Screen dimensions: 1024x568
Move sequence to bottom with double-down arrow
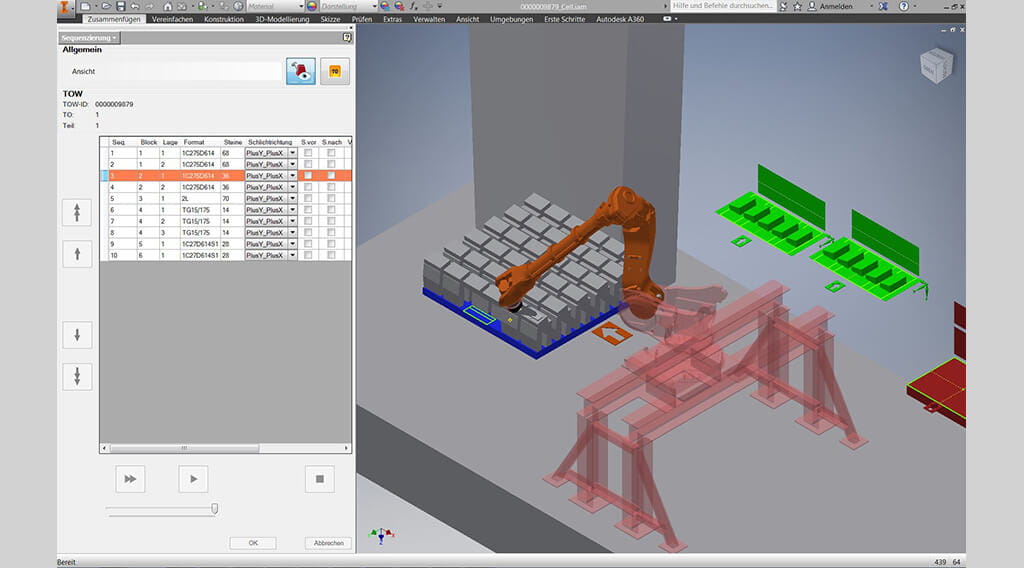pyautogui.click(x=77, y=376)
